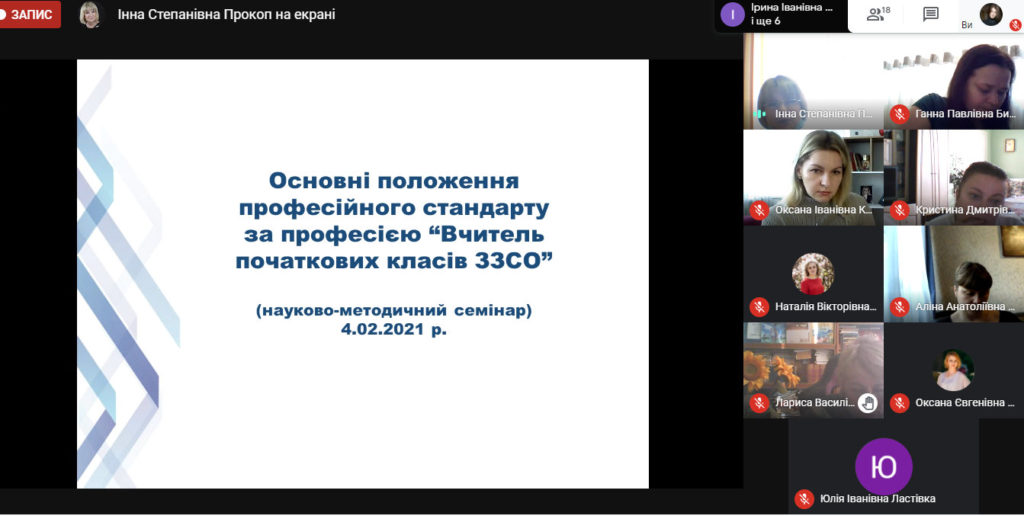Image resolution: width=1024 pixels, height=516 pixels.
Task: Click muted mic icon on Оксана Євгенівна tile
Action: (900, 403)
